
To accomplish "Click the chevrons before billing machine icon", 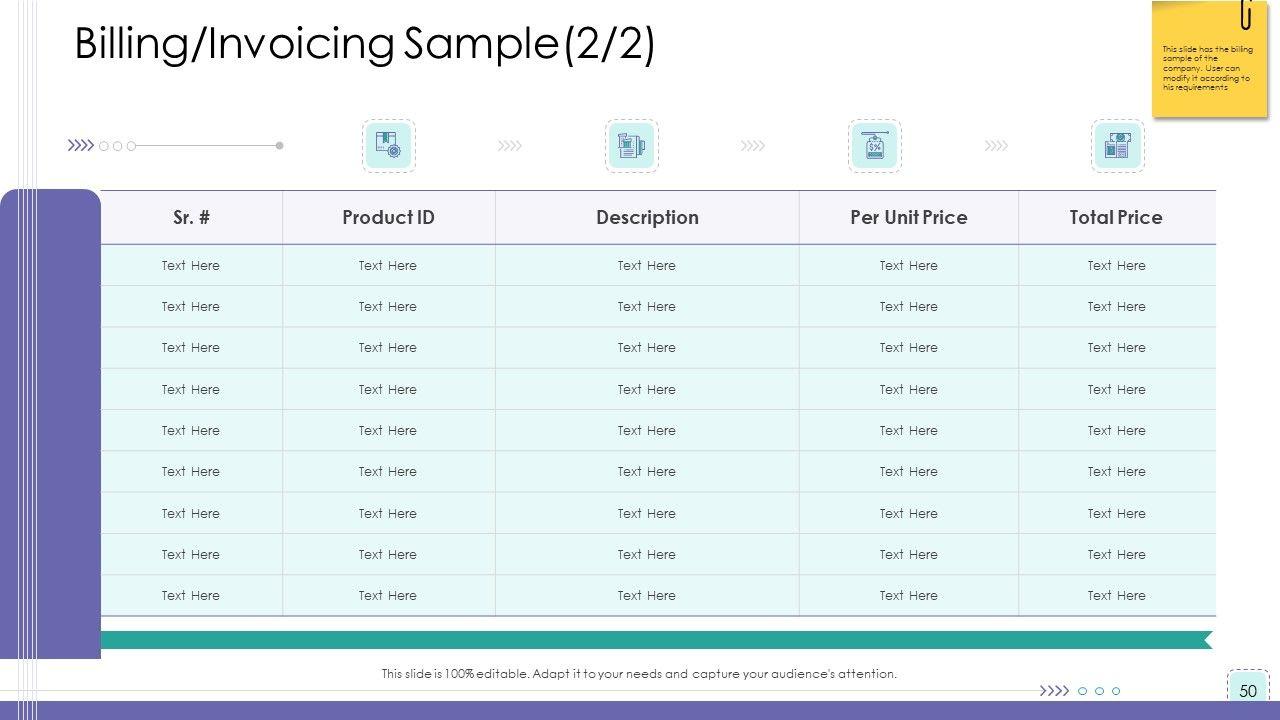I will pos(510,146).
